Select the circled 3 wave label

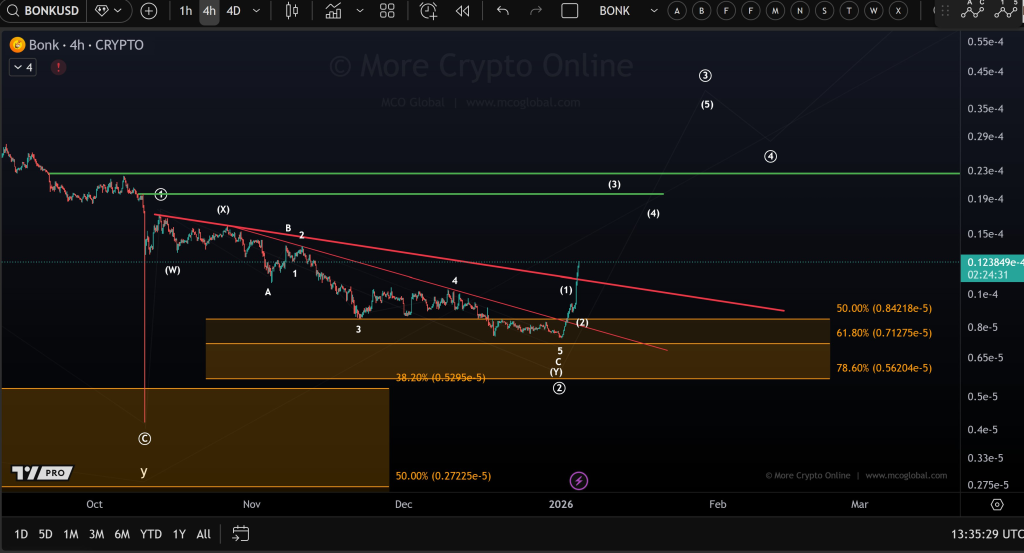tap(705, 76)
